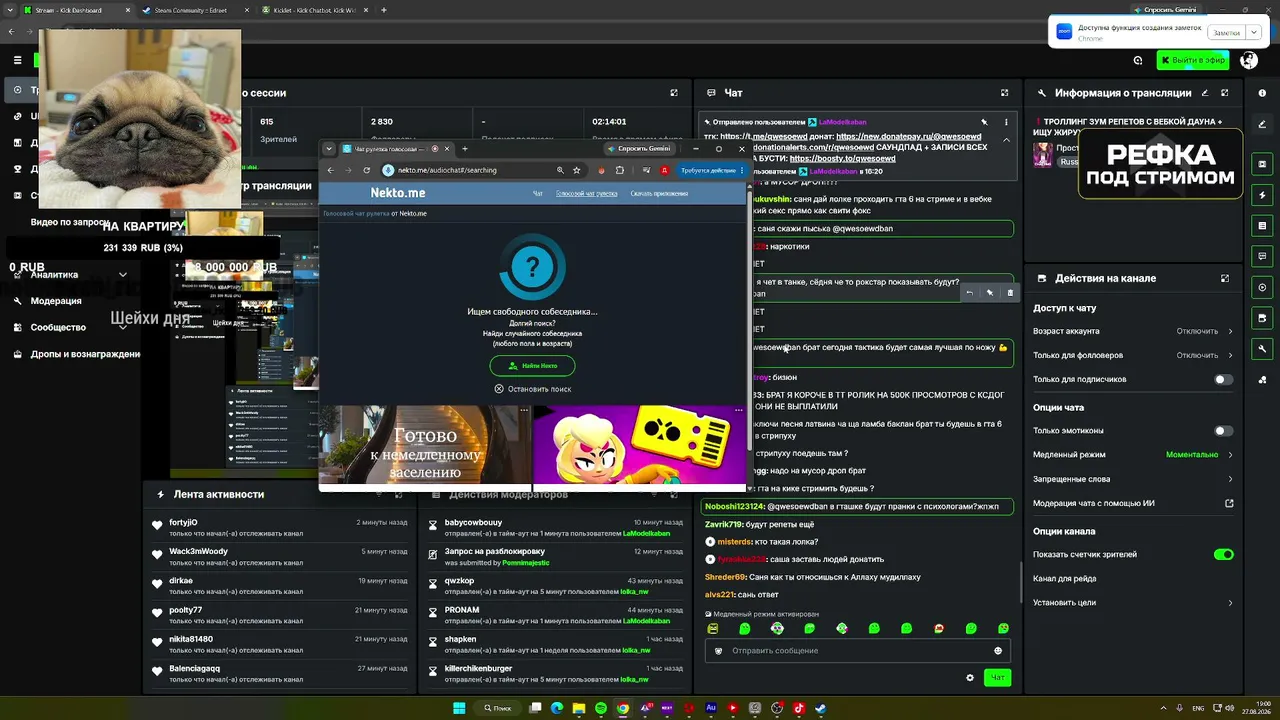Open the tab list dropdown in Nekto window
1280x720 pixels.
pyautogui.click(x=330, y=149)
